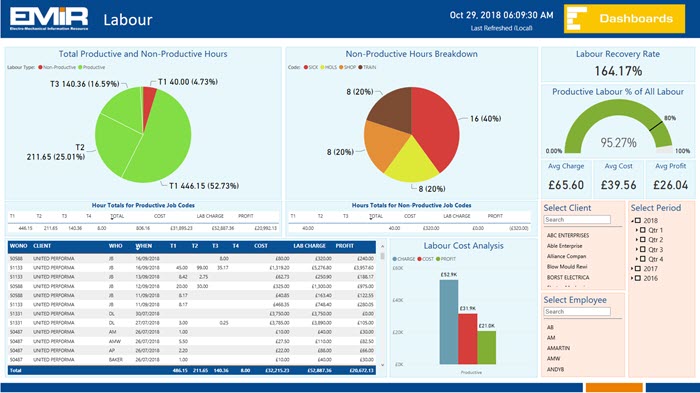Expand the 2017 tree node

coord(633,269)
